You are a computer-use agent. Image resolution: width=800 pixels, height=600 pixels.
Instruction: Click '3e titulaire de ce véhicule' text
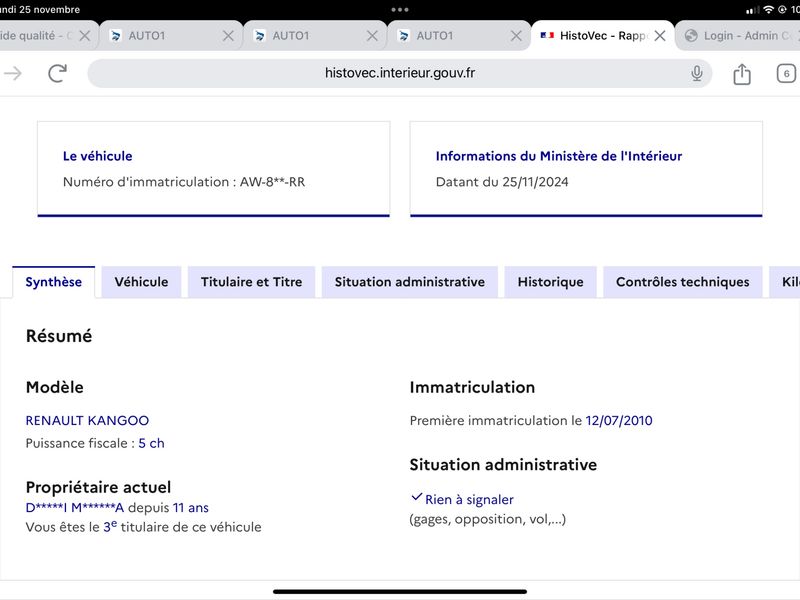(182, 527)
